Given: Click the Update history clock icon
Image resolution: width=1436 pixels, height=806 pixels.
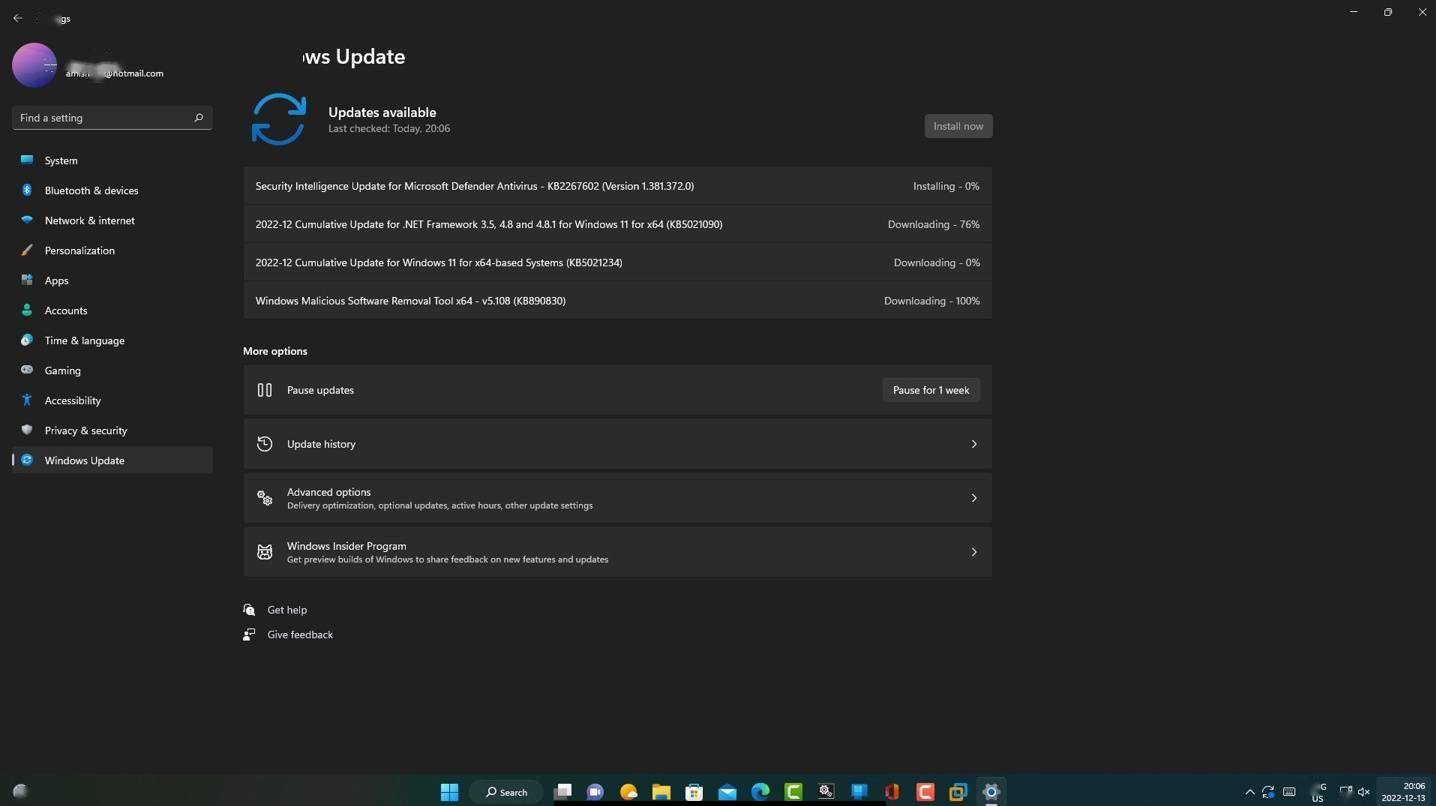Looking at the screenshot, I should pyautogui.click(x=265, y=444).
